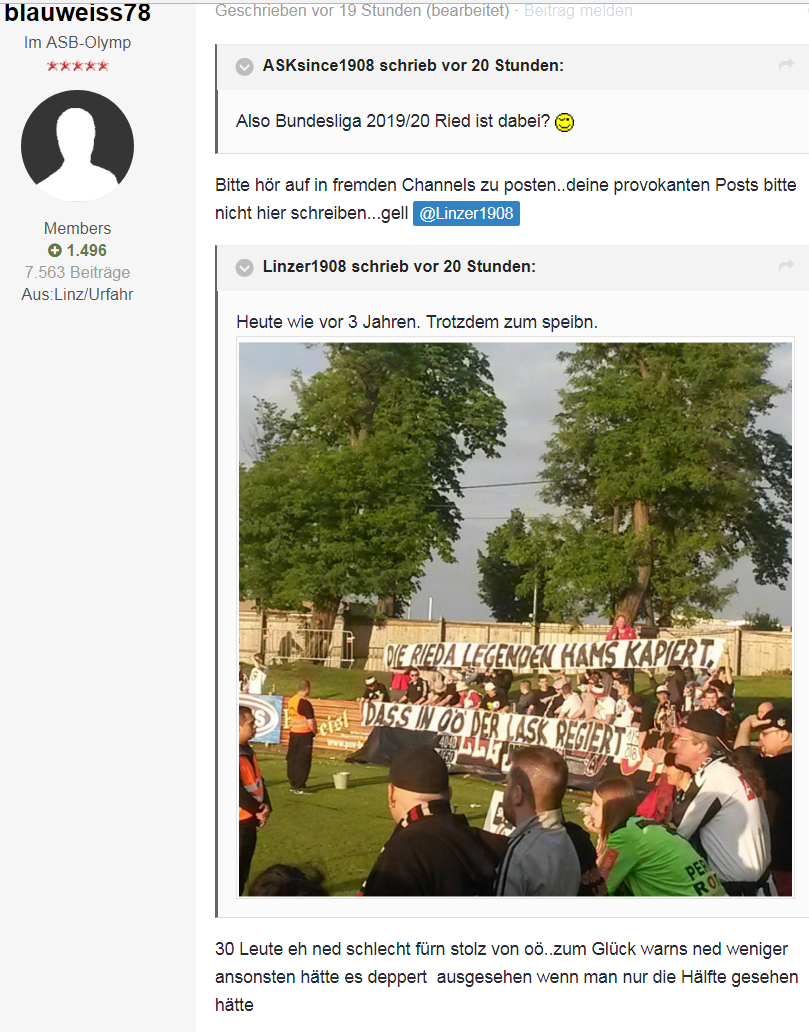809x1032 pixels.
Task: Click the Aus:Linz/Urfahr location text
Action: pos(78,294)
